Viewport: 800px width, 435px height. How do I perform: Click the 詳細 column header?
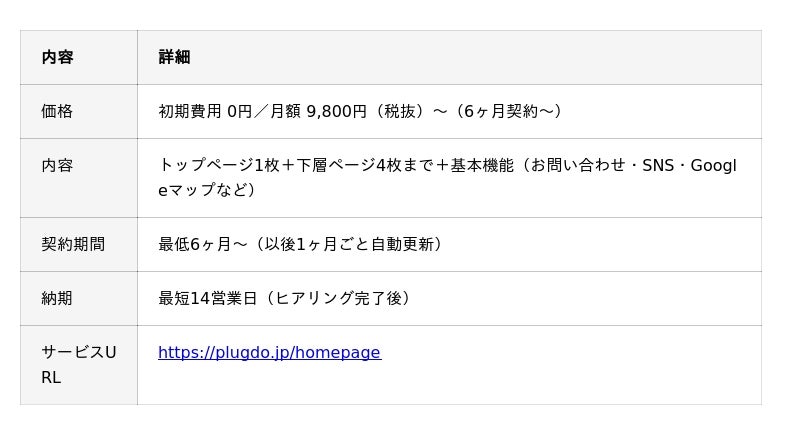coord(174,57)
